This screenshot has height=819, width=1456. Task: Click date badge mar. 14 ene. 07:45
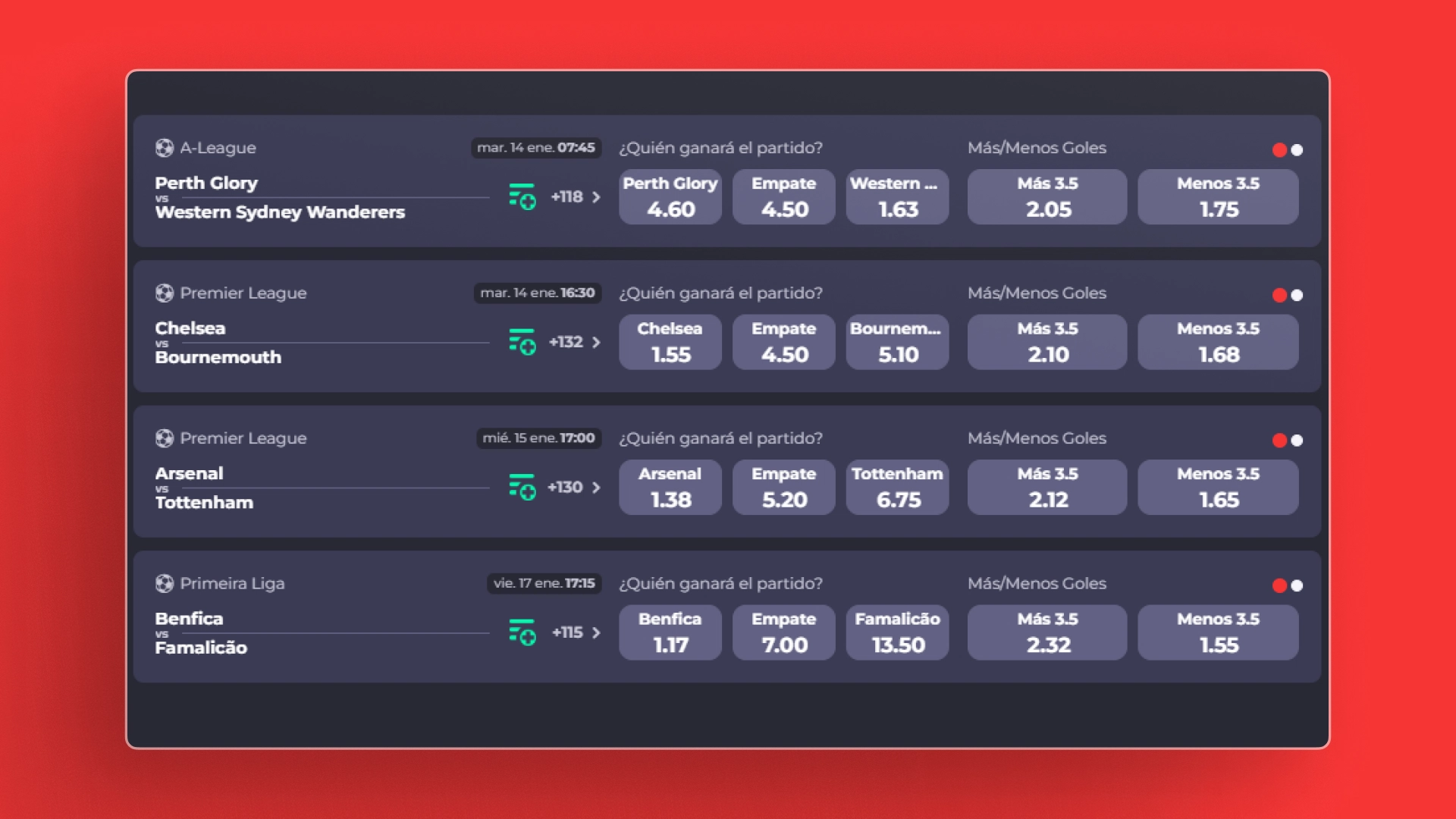536,148
